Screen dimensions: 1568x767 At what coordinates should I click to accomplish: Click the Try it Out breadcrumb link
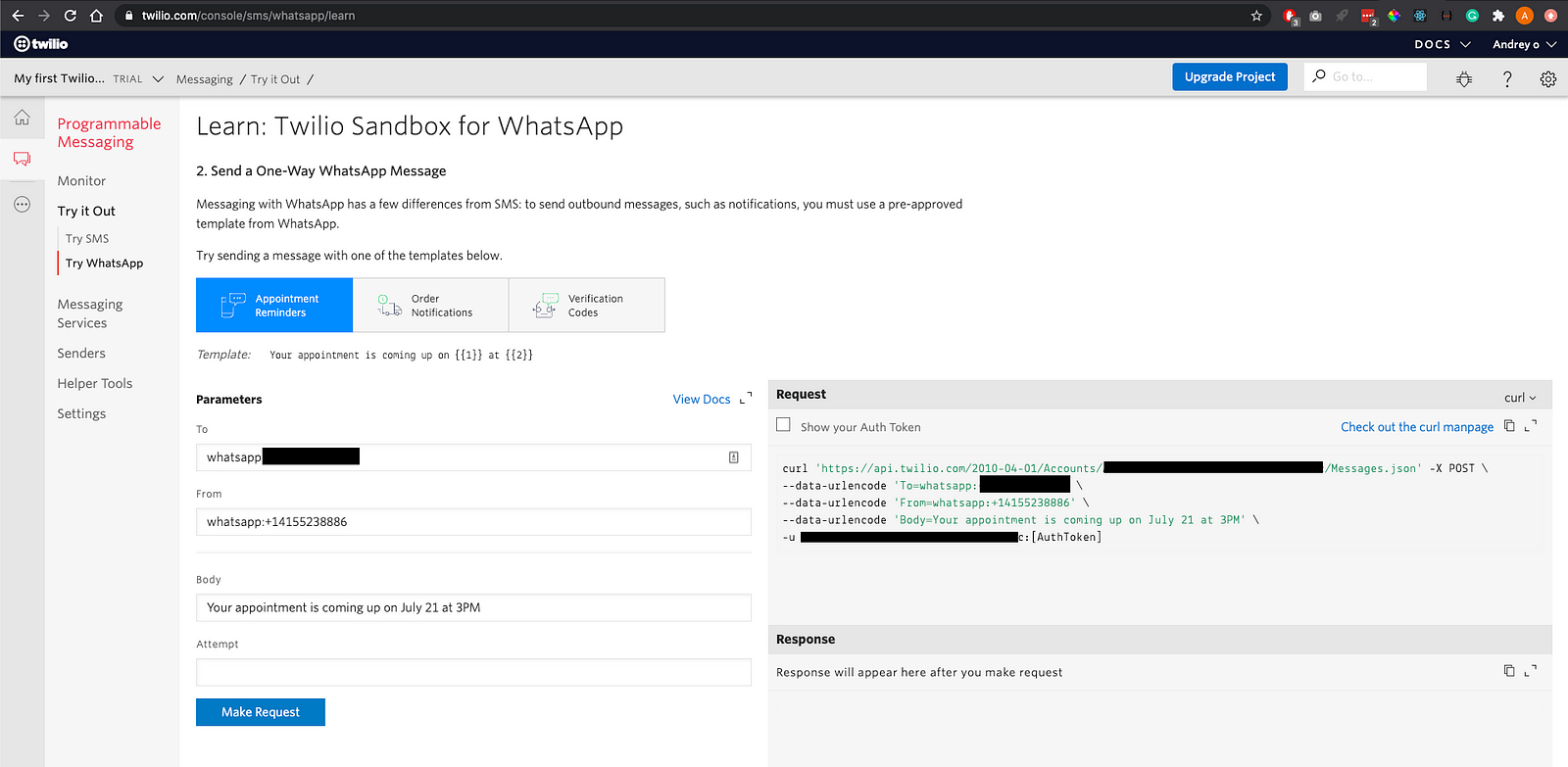point(275,79)
